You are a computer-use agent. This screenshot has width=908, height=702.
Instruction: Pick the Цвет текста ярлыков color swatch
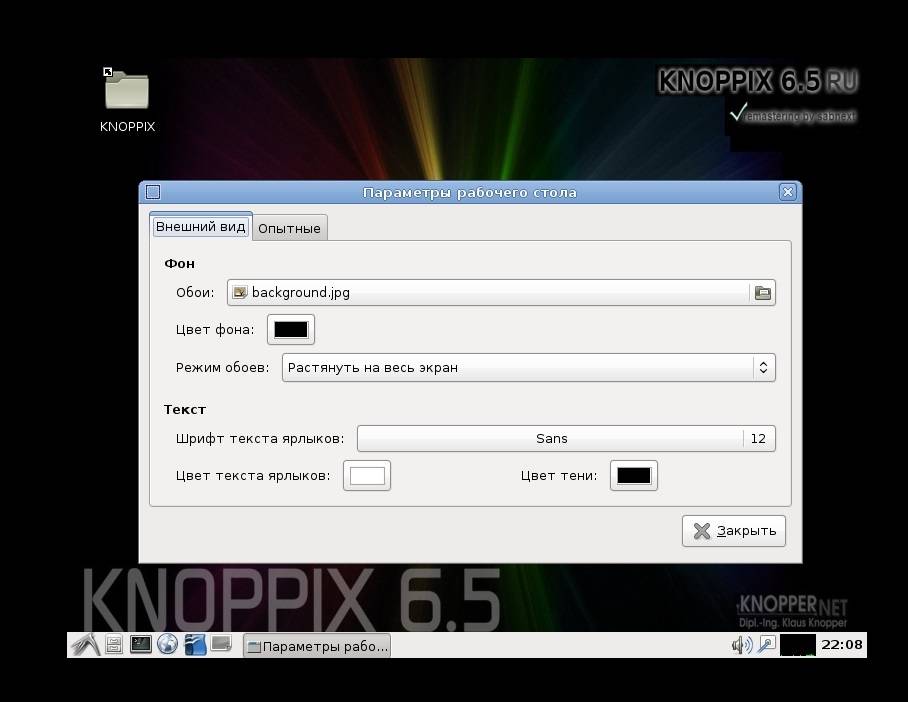click(x=367, y=476)
